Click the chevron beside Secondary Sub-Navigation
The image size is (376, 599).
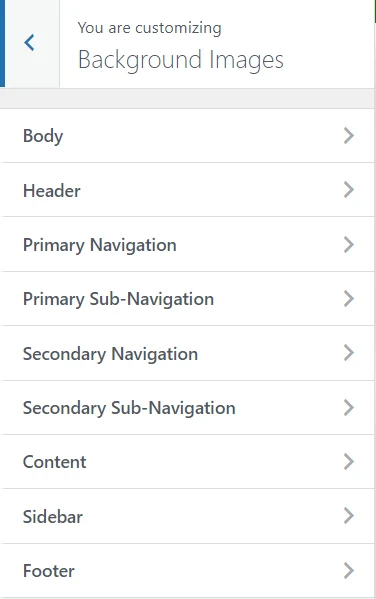pos(349,408)
